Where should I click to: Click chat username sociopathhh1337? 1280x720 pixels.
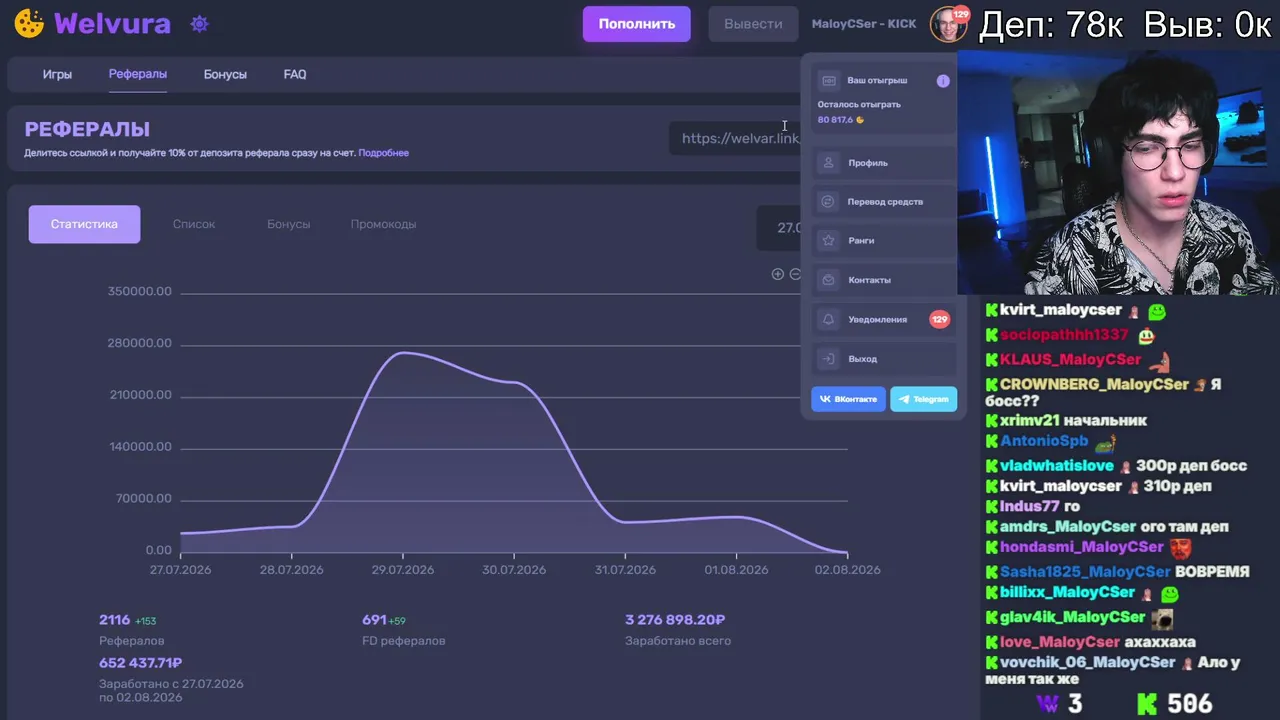(x=1064, y=335)
